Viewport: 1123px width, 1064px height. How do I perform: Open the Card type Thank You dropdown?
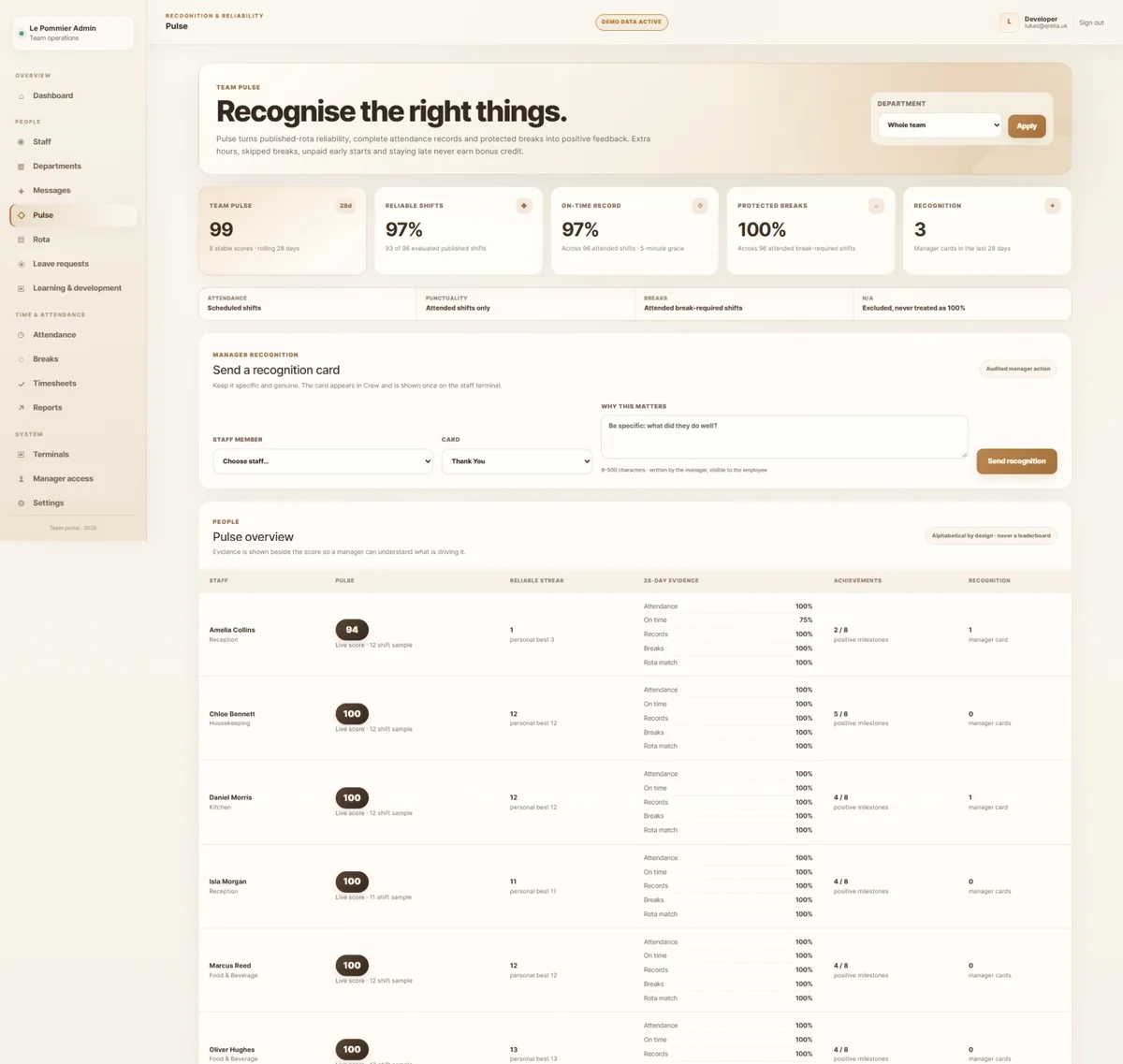pyautogui.click(x=517, y=461)
